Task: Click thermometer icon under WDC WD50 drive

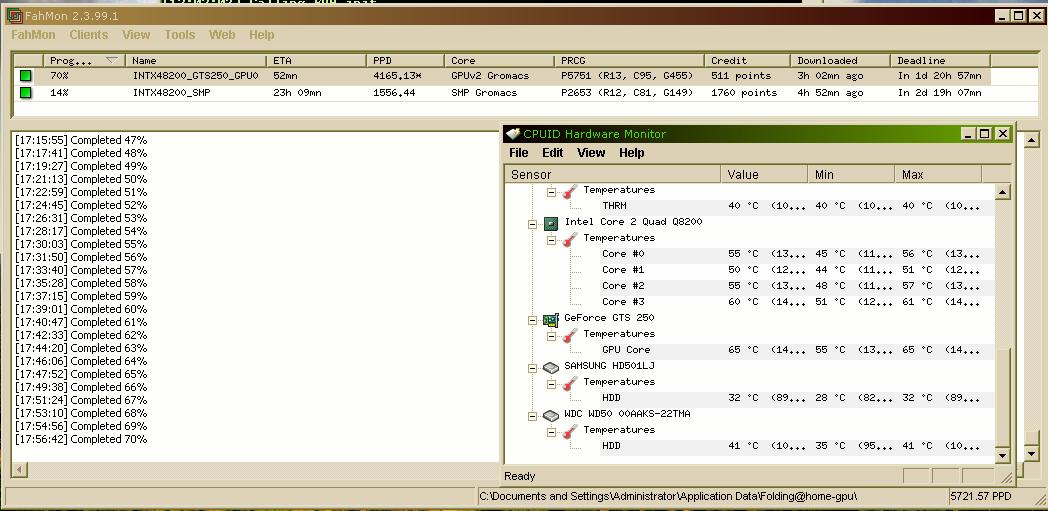Action: 569,432
